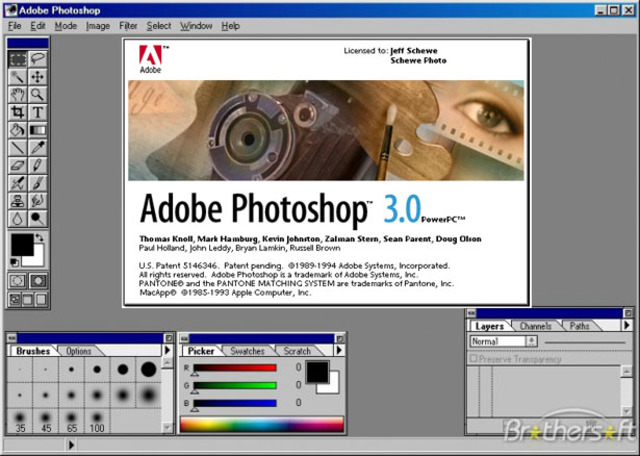Reset to default colors icon in toolbox
The image size is (640, 456).
(x=14, y=262)
